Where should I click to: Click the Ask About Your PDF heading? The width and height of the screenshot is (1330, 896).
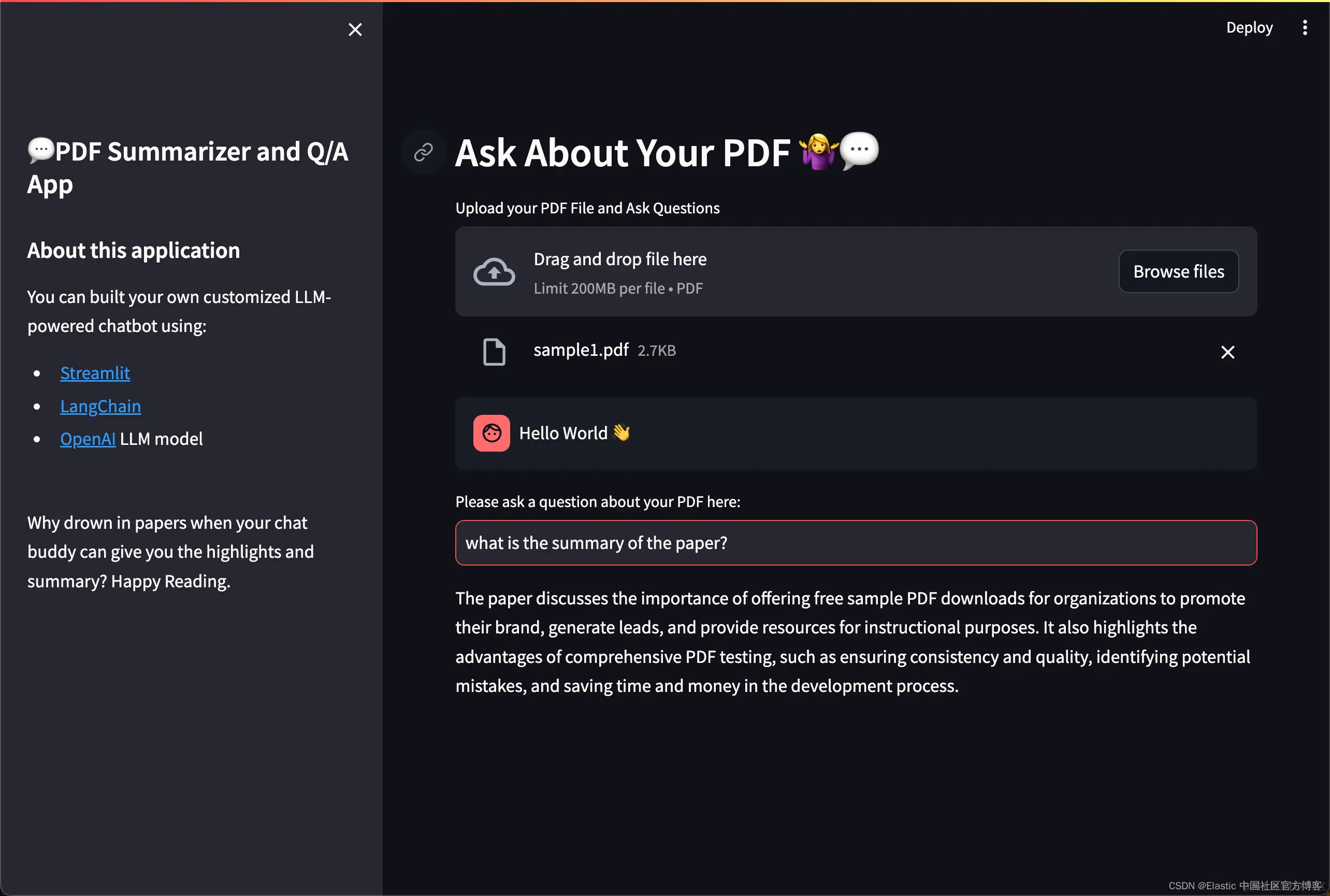(x=623, y=153)
